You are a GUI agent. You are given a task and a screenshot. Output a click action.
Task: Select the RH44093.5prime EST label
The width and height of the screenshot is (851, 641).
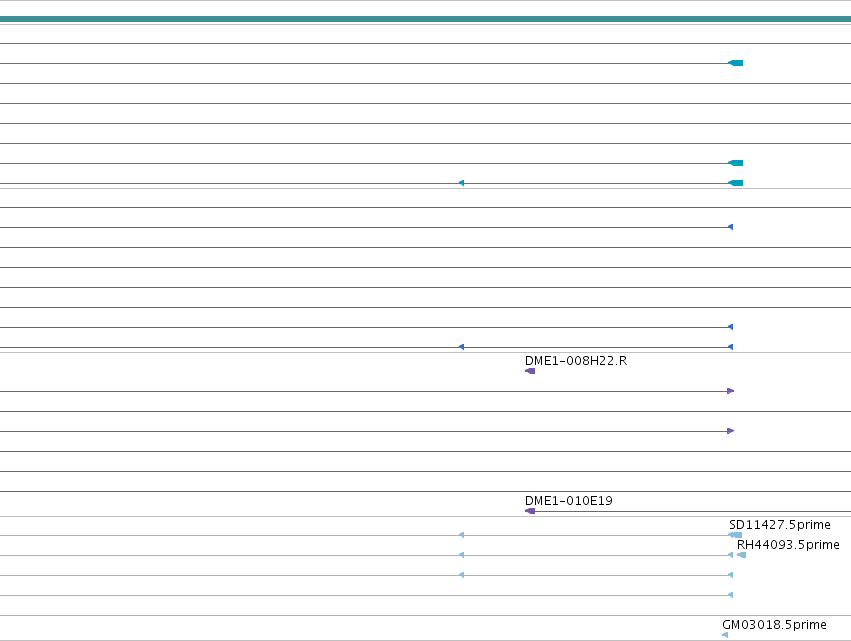coord(788,545)
